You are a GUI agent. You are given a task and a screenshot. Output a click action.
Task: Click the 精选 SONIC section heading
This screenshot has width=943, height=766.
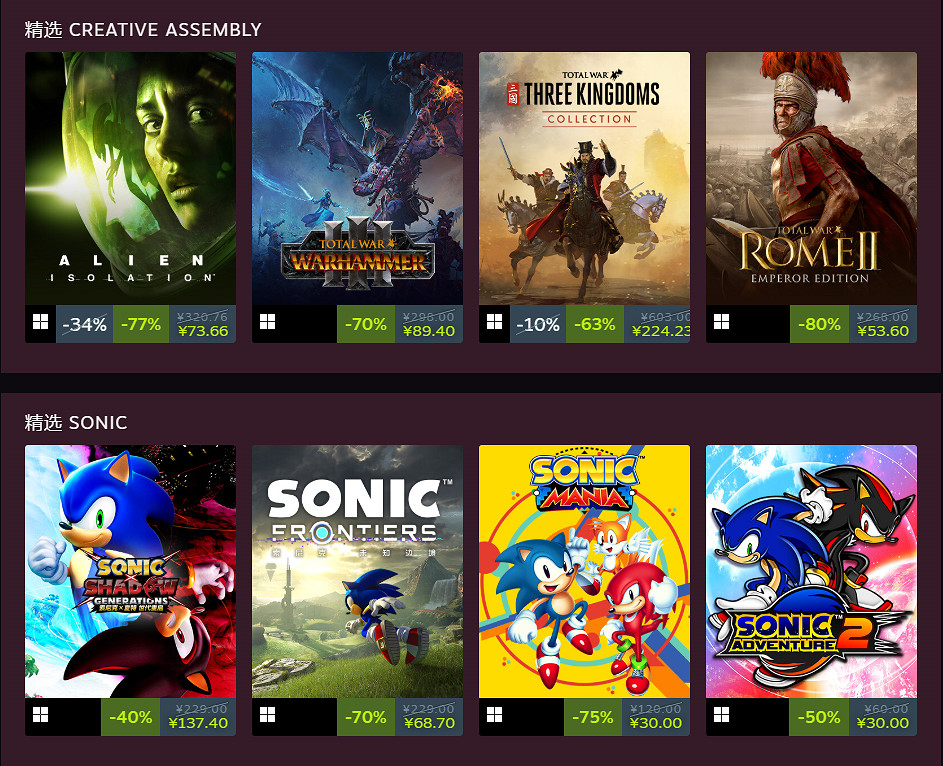click(76, 423)
